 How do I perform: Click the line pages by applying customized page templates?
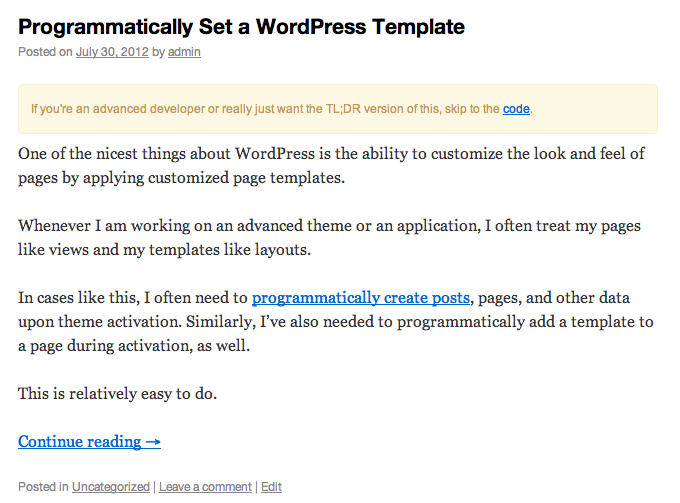[x=181, y=178]
